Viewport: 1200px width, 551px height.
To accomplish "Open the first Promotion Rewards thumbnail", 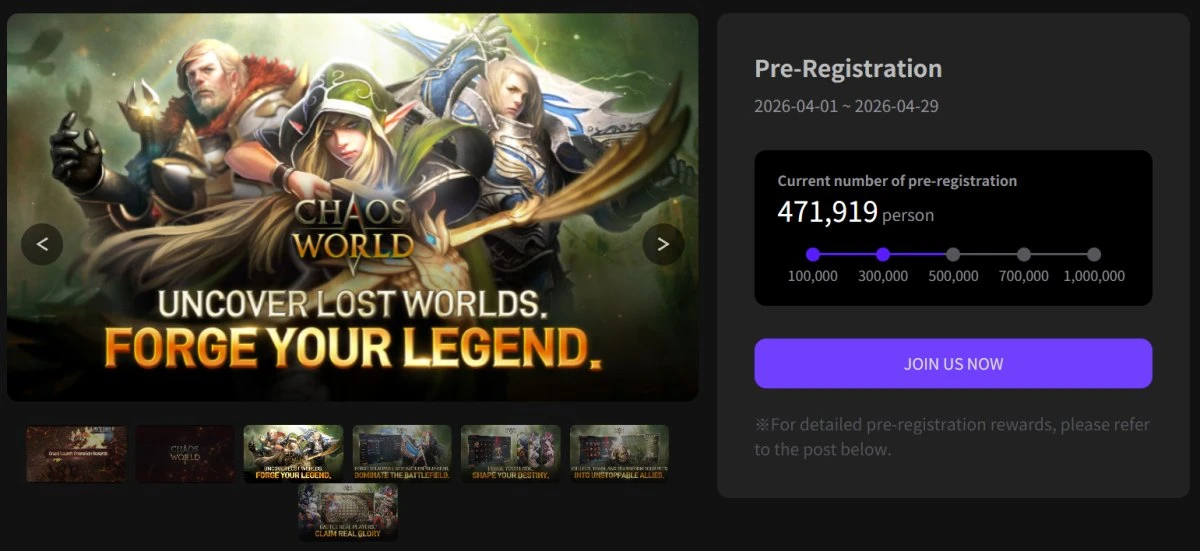I will click(x=77, y=453).
